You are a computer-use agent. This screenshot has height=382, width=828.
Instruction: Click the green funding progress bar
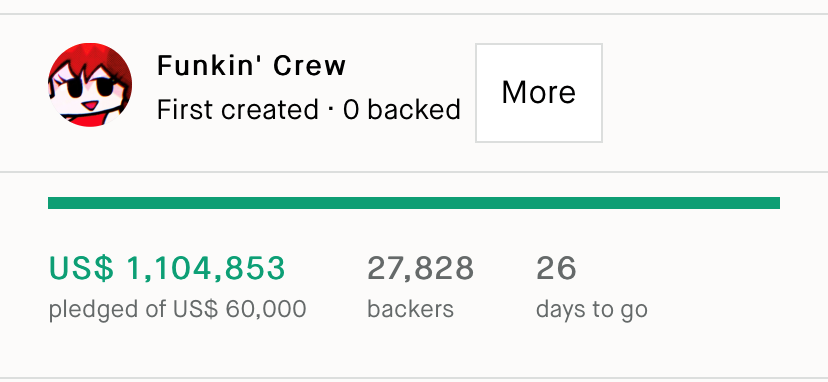[414, 203]
